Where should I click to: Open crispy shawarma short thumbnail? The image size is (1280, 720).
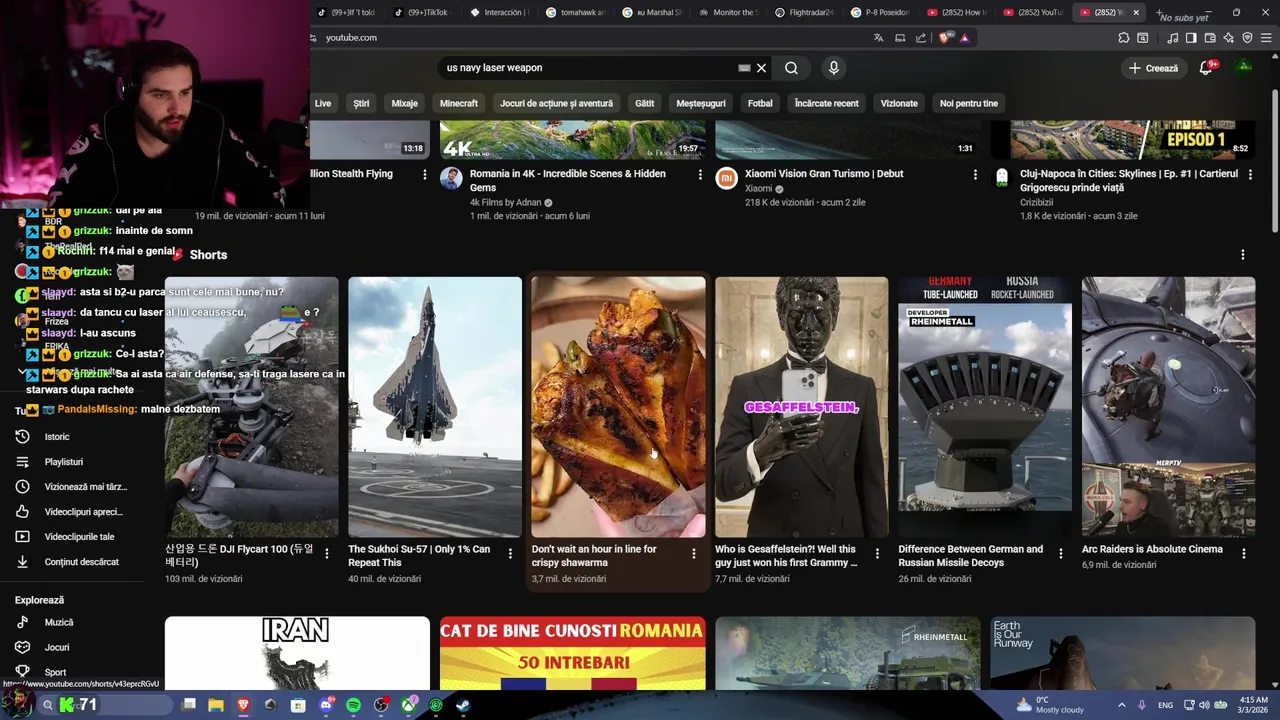[618, 407]
